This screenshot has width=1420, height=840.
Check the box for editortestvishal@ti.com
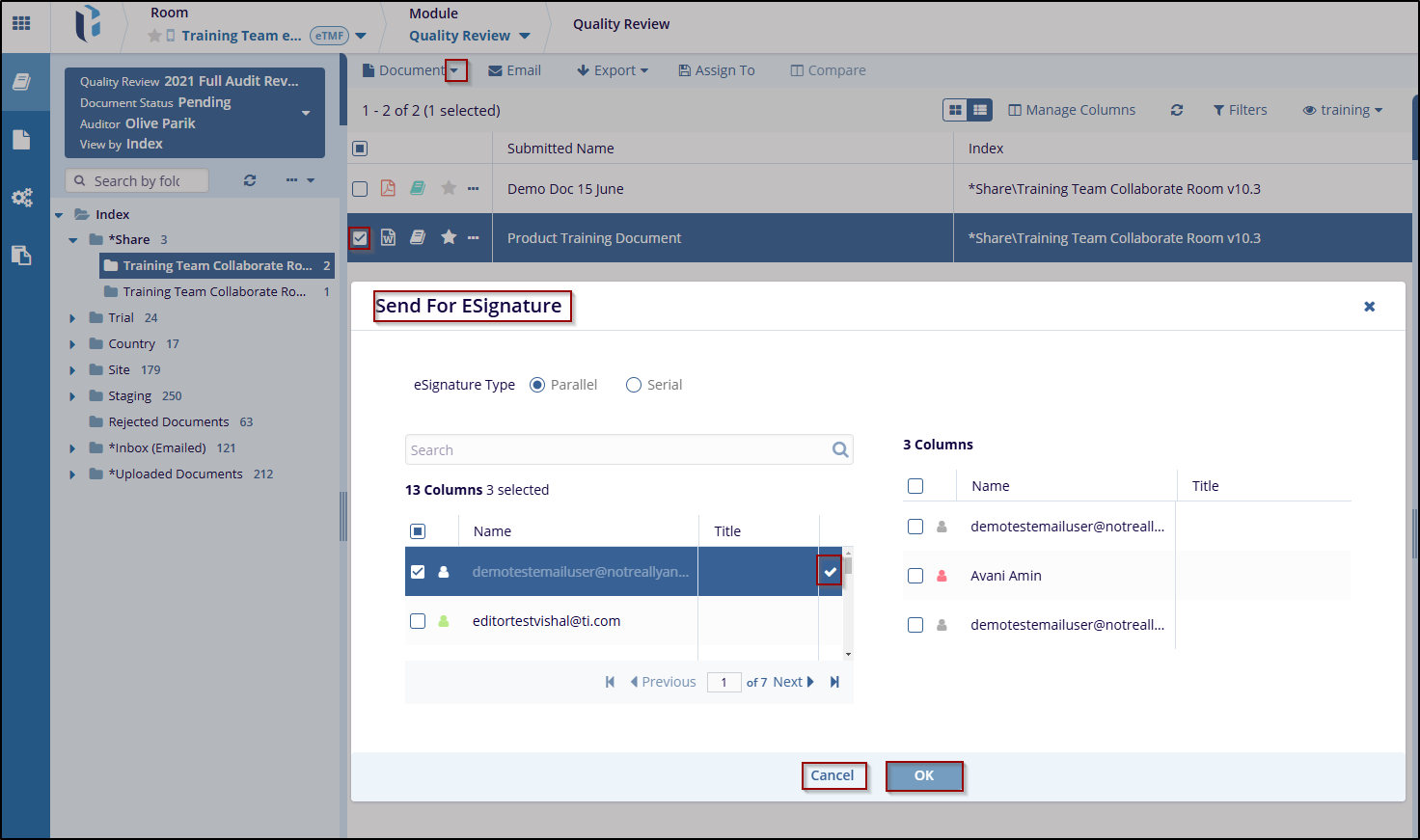pyautogui.click(x=418, y=621)
